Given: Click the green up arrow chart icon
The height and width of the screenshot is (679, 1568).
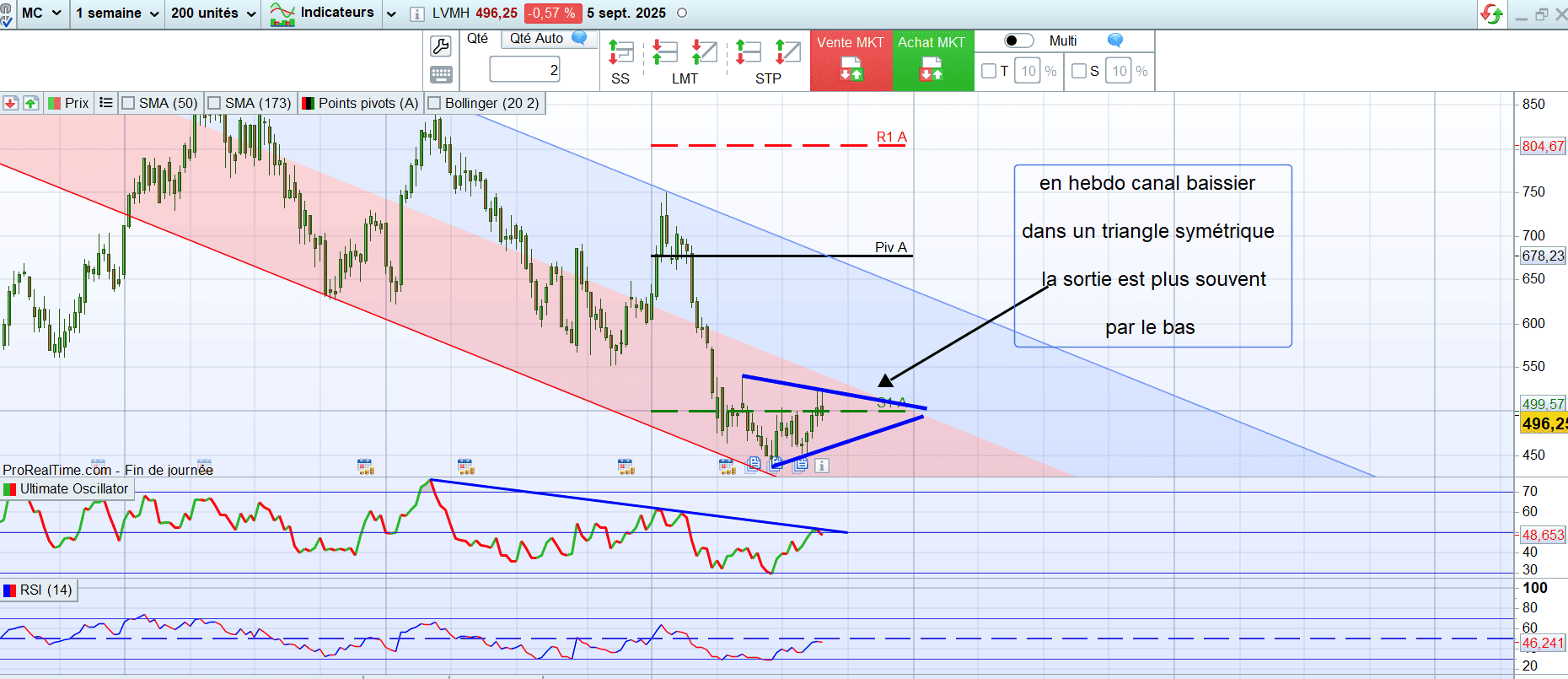Looking at the screenshot, I should (31, 103).
